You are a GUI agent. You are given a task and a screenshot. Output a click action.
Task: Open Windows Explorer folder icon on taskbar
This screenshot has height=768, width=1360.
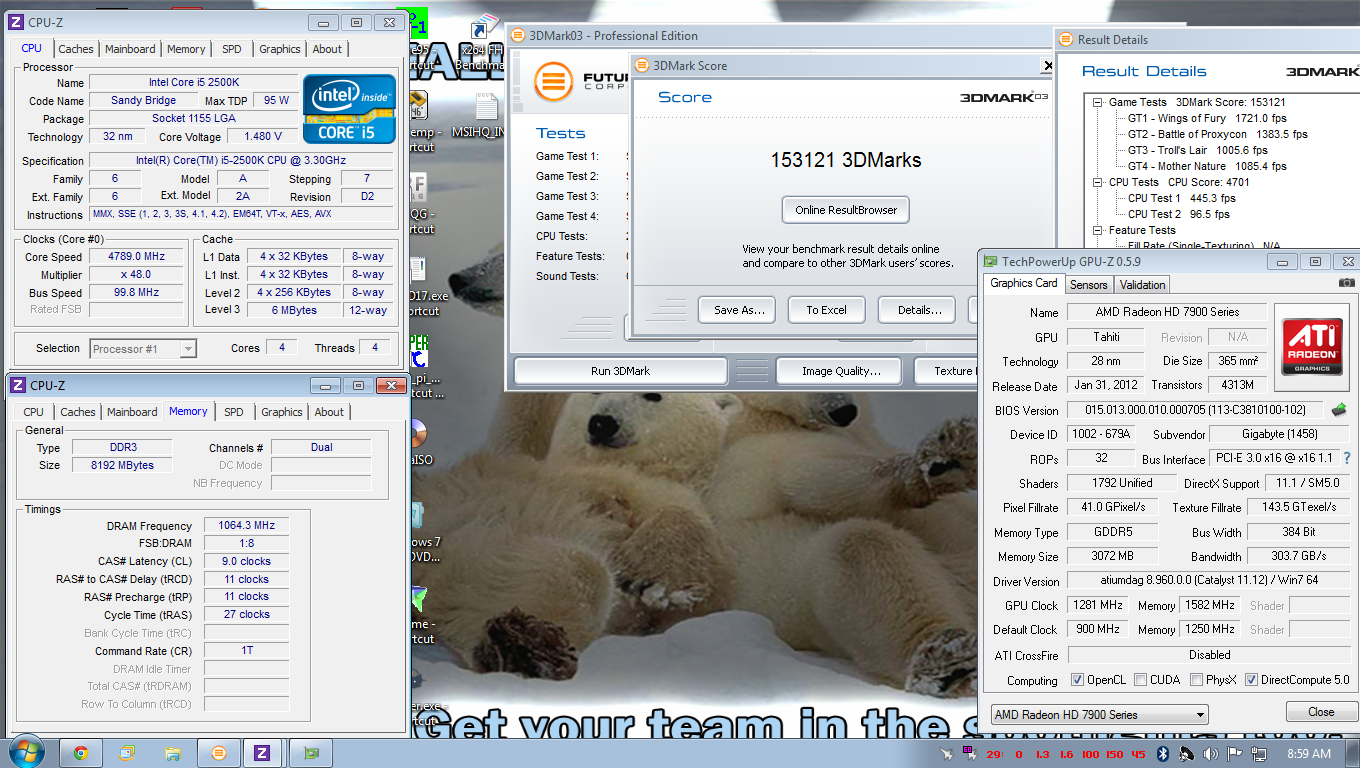click(x=172, y=753)
